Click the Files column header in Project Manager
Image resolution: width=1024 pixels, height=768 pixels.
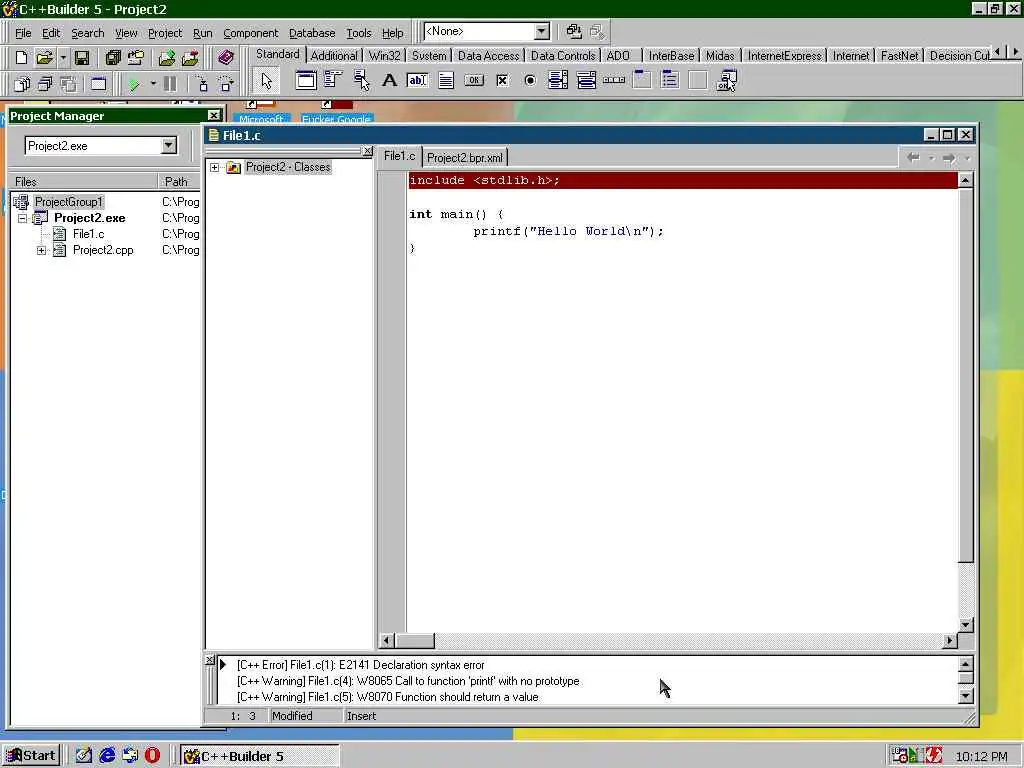pyautogui.click(x=84, y=182)
